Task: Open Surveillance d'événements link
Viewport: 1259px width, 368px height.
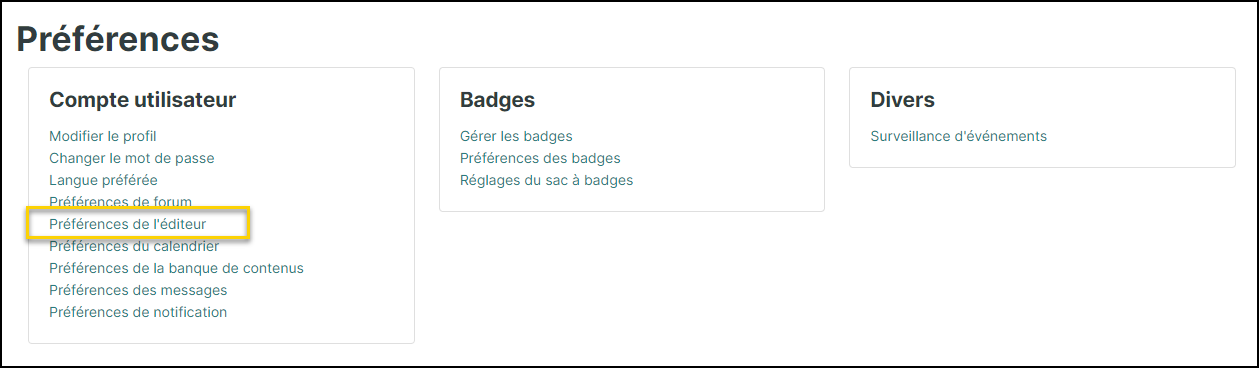Action: [x=959, y=136]
